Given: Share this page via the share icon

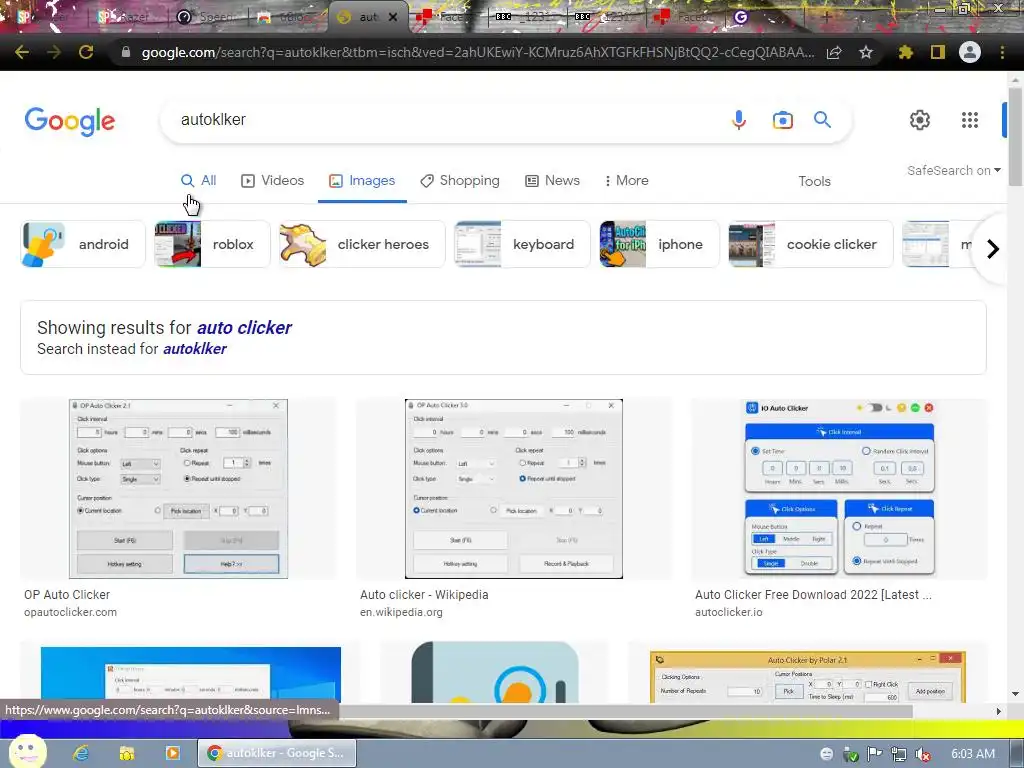Looking at the screenshot, I should pos(834,52).
